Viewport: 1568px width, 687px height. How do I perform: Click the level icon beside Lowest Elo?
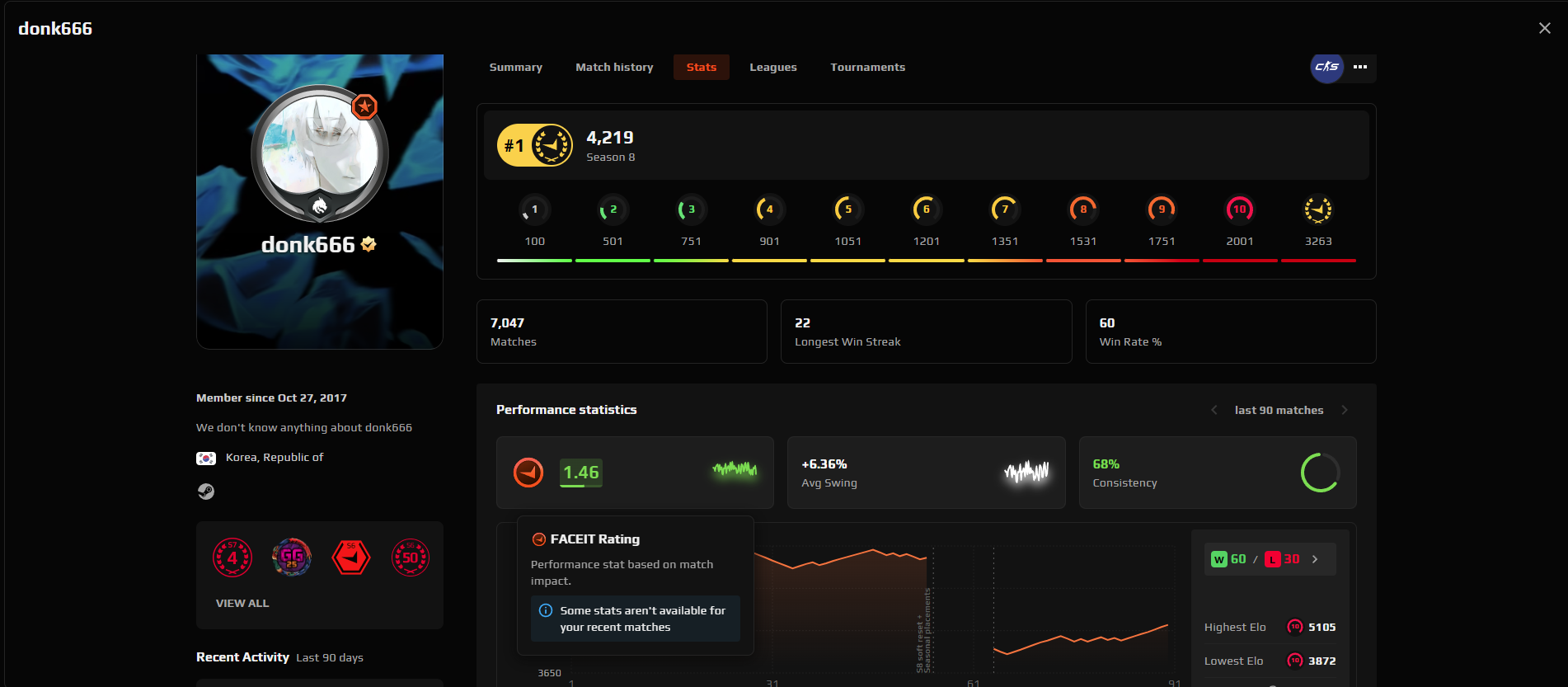pos(1295,661)
